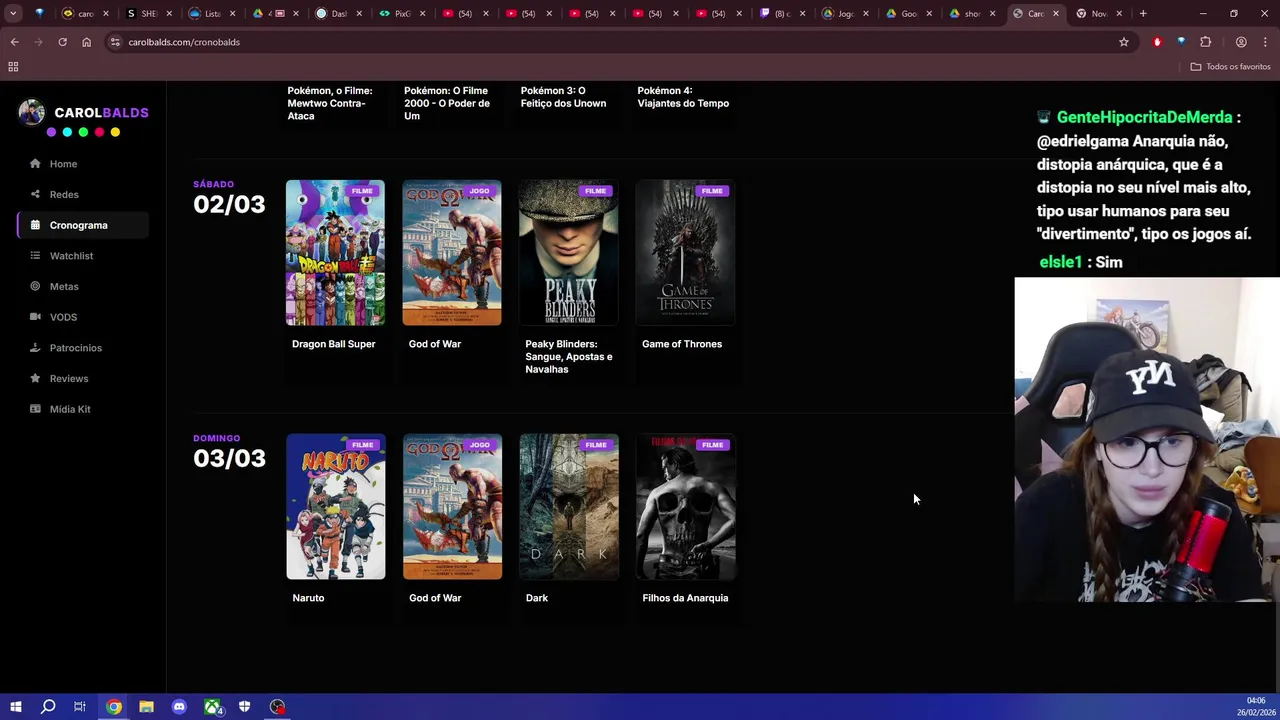The image size is (1280, 720).
Task: Open Windows taskbar search
Action: coord(47,707)
